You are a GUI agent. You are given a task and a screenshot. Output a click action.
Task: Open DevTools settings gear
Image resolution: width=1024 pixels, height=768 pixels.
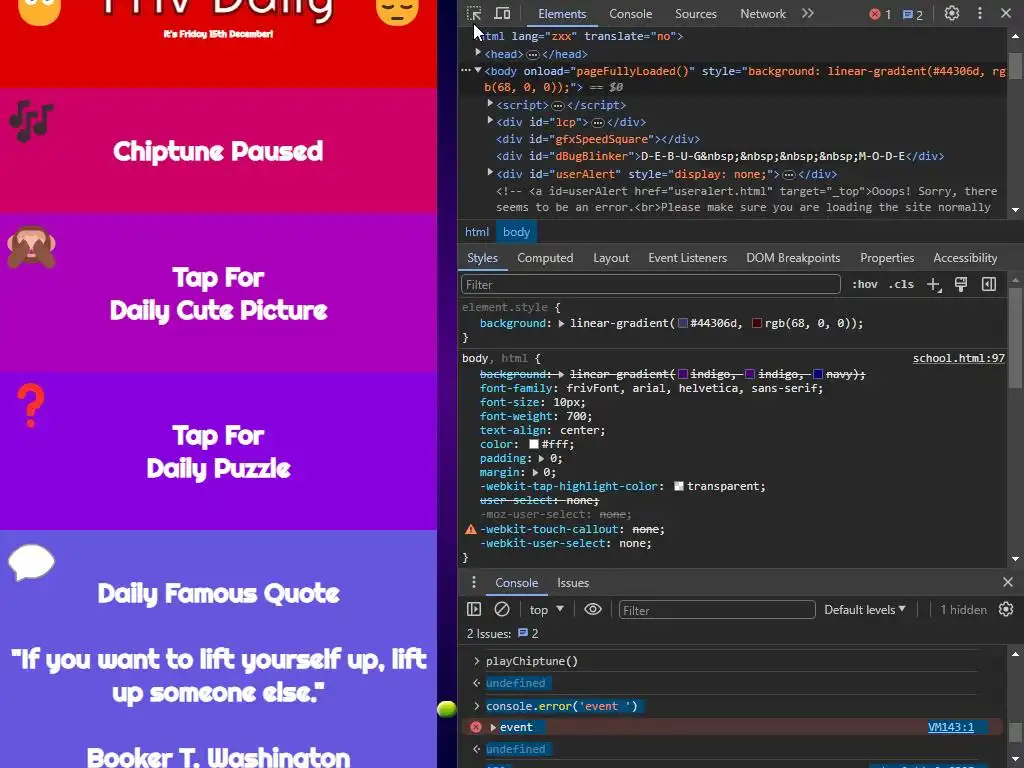pos(952,14)
